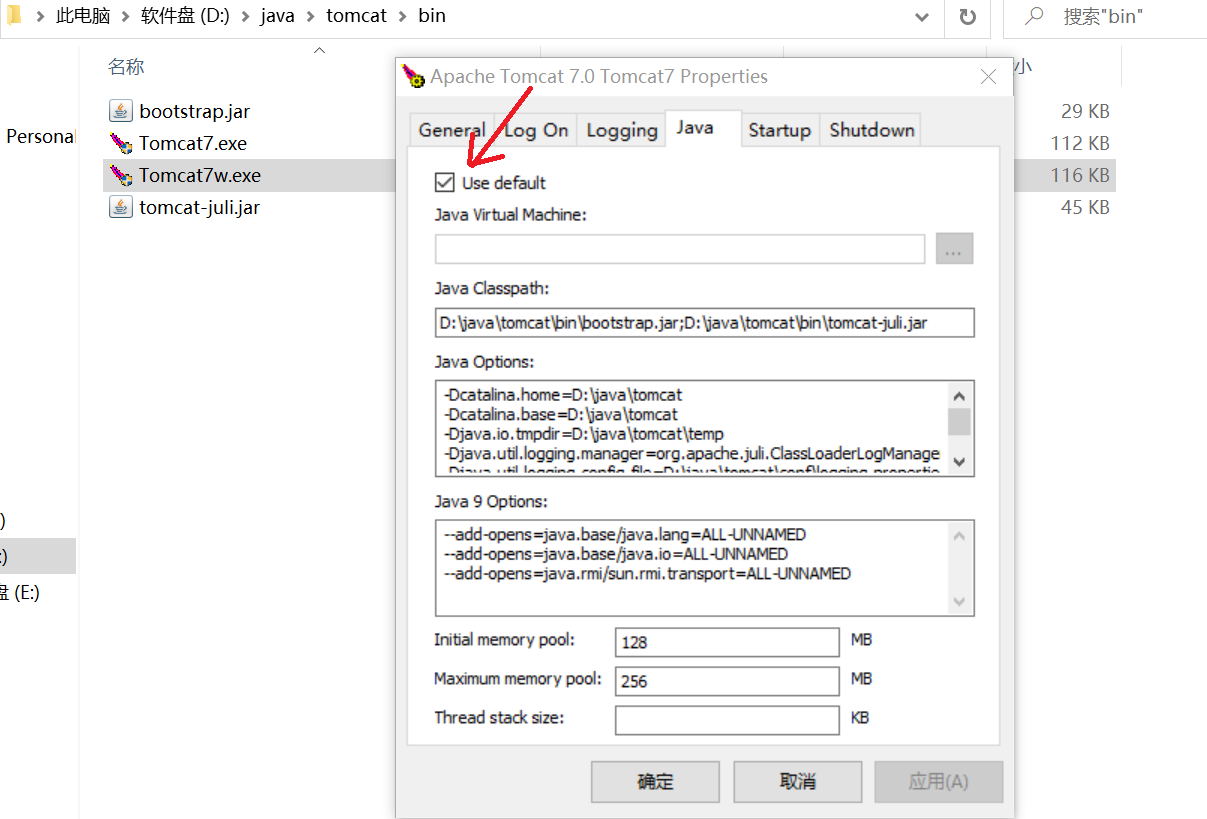
Task: Click the search magnifier icon
Action: [x=1035, y=16]
